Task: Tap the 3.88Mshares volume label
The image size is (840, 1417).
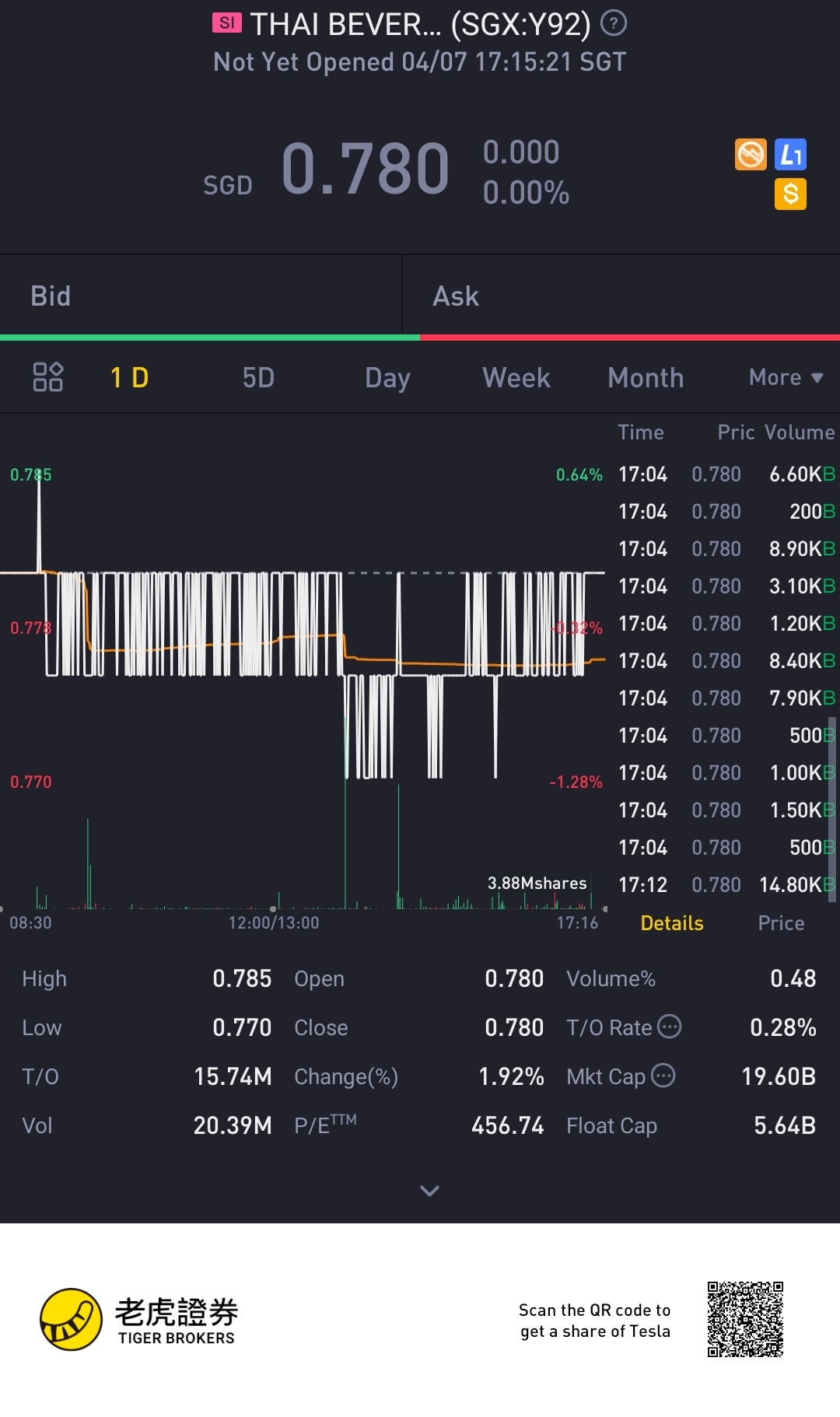Action: click(537, 883)
